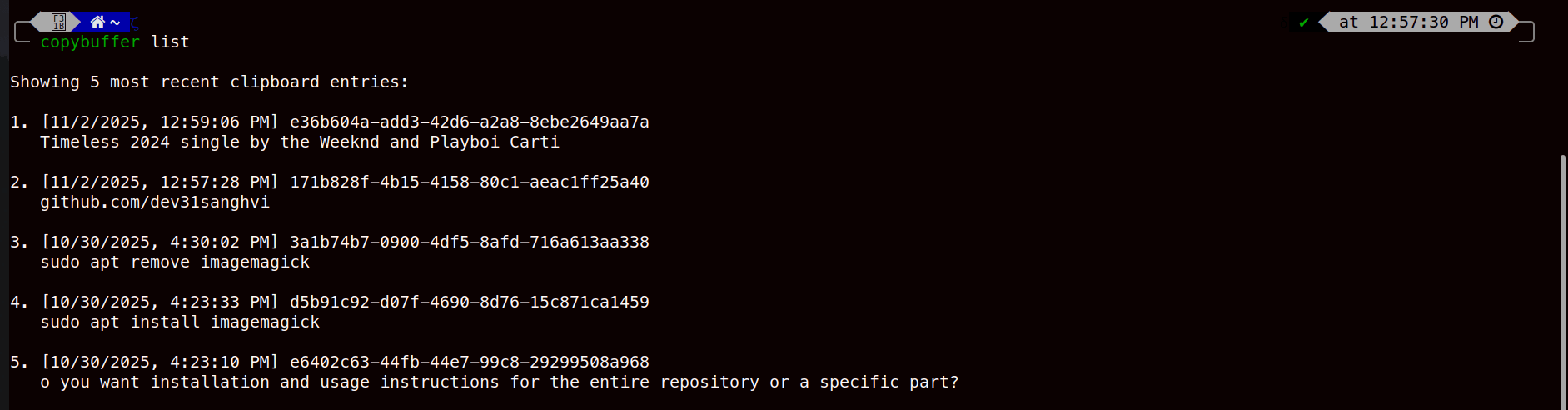This screenshot has width=1568, height=410.
Task: Click the home folder icon in prompt
Action: pyautogui.click(x=97, y=22)
